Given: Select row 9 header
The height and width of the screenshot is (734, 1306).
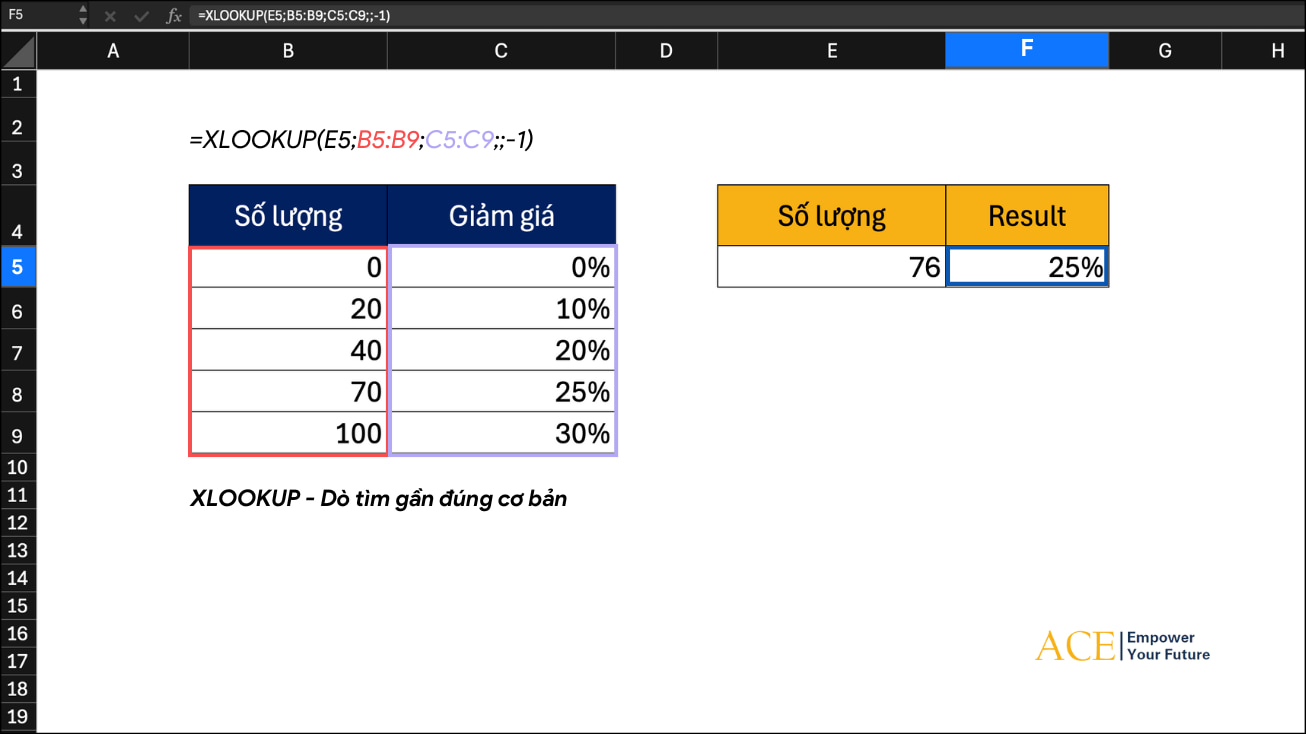Looking at the screenshot, I should point(17,434).
